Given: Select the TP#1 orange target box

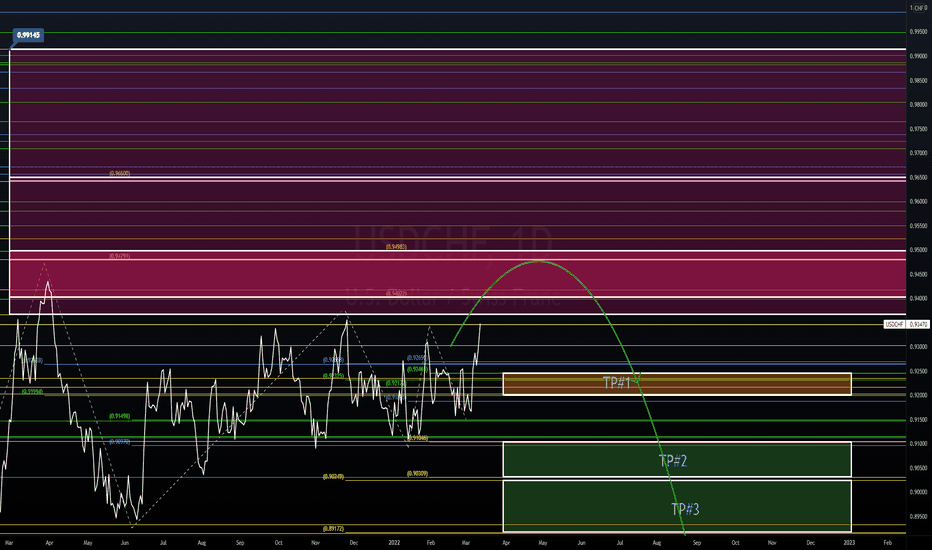Looking at the screenshot, I should (x=677, y=384).
